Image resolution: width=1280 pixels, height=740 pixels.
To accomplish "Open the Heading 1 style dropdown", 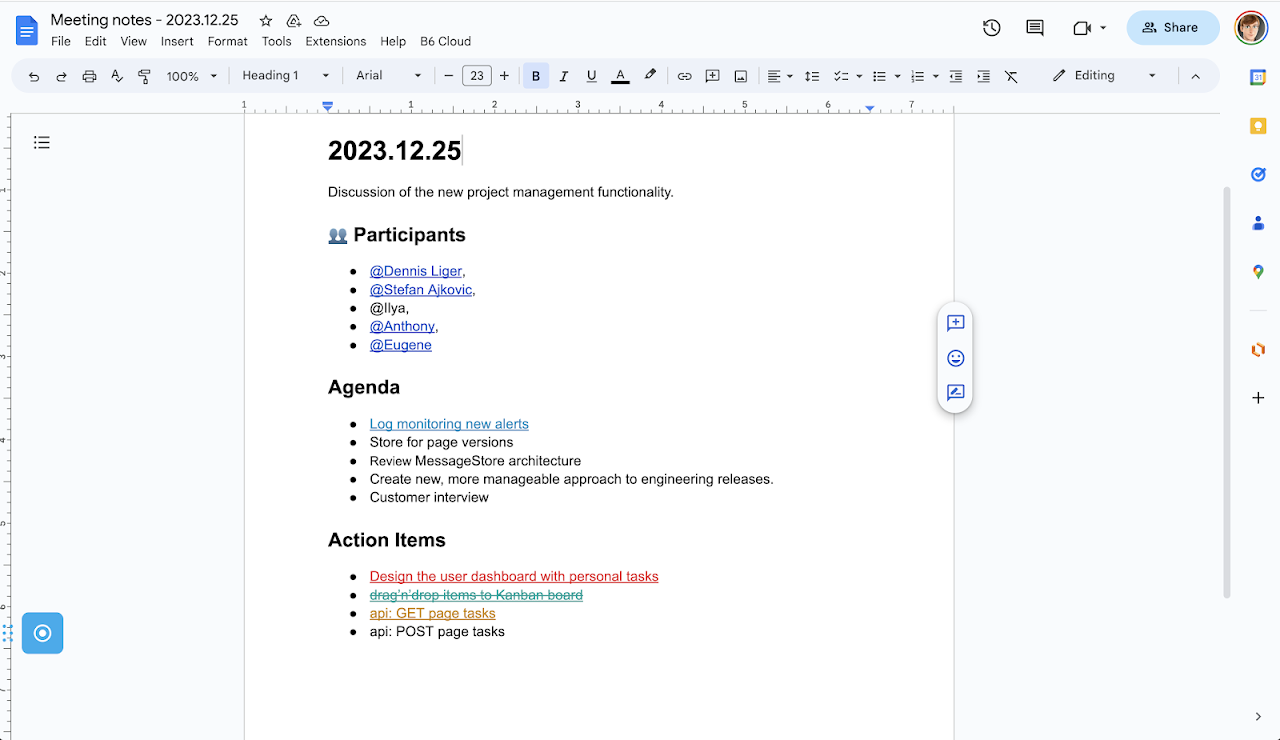I will coord(285,76).
